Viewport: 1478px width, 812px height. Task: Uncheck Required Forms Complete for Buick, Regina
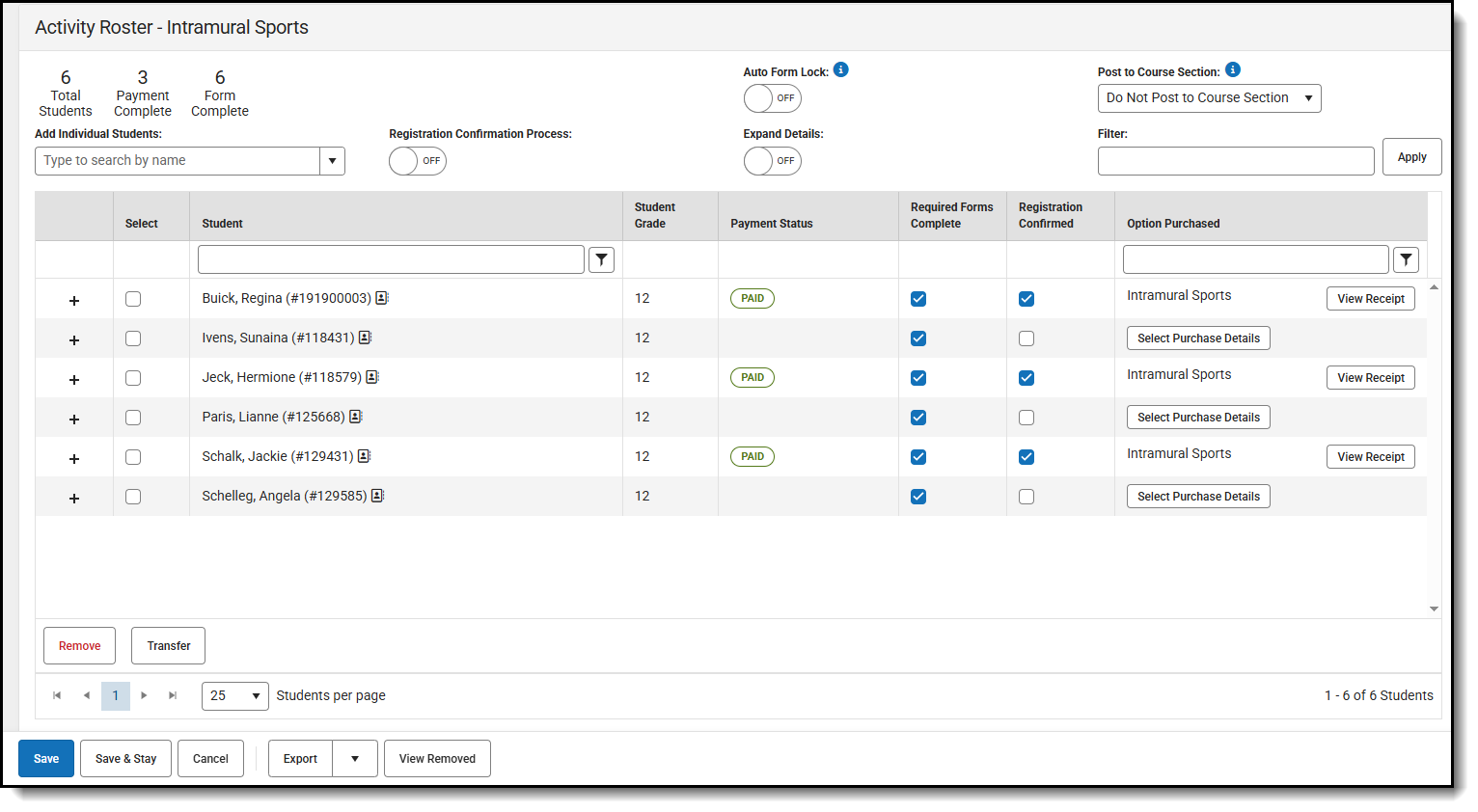918,299
